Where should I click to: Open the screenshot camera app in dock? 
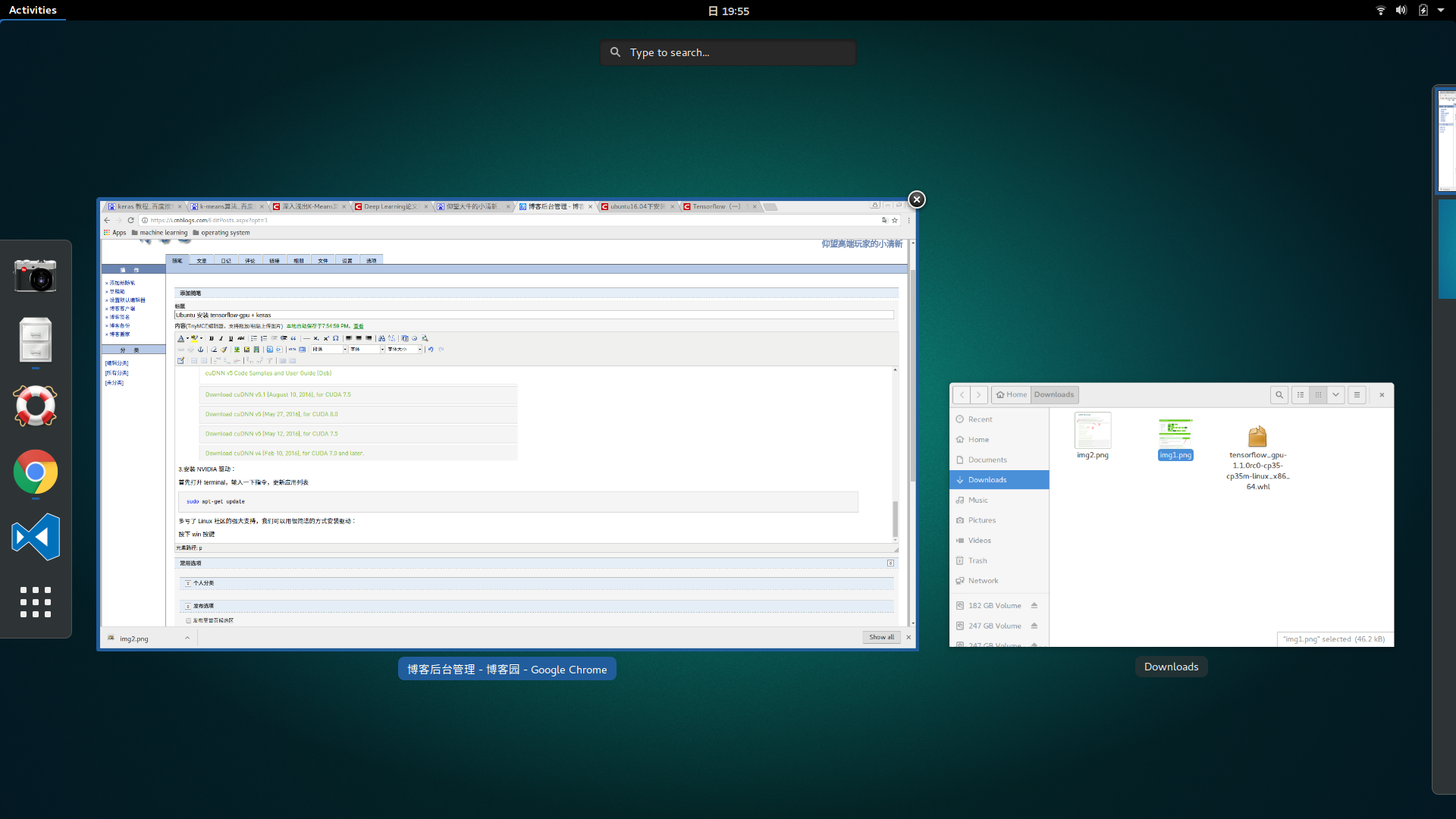click(x=35, y=275)
